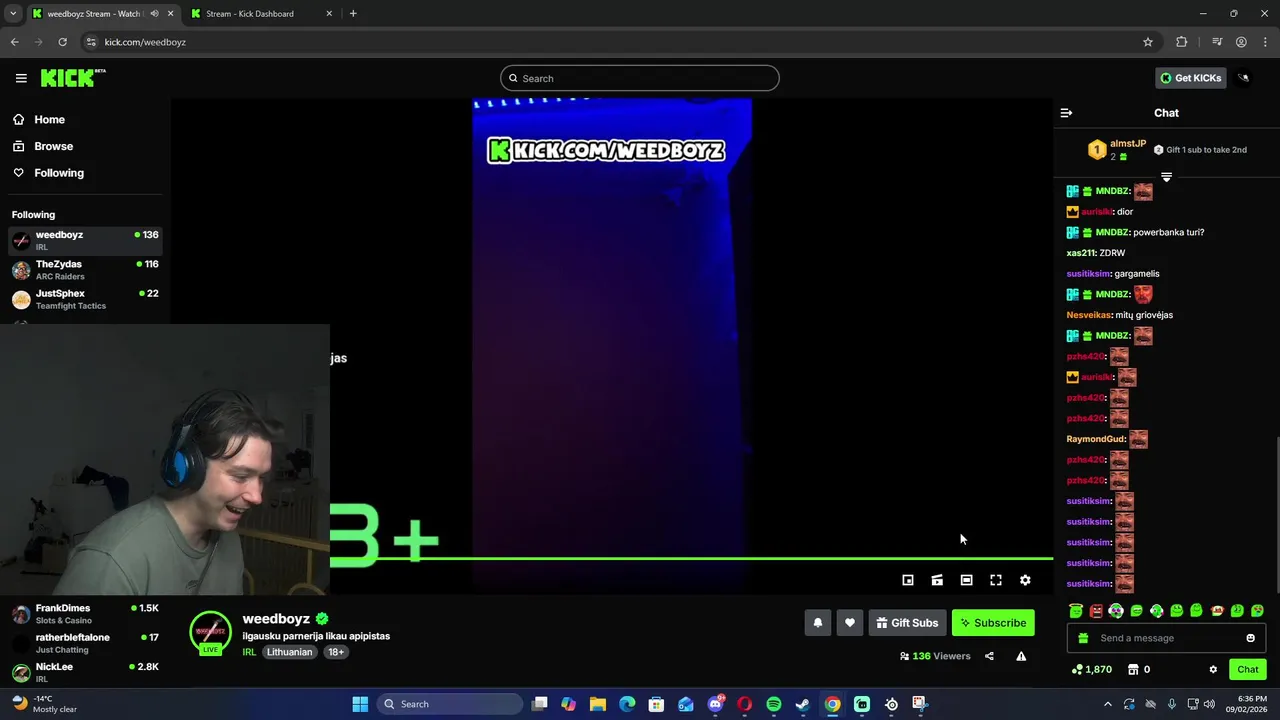Open chat settings gear
The height and width of the screenshot is (720, 1280).
(x=1213, y=669)
